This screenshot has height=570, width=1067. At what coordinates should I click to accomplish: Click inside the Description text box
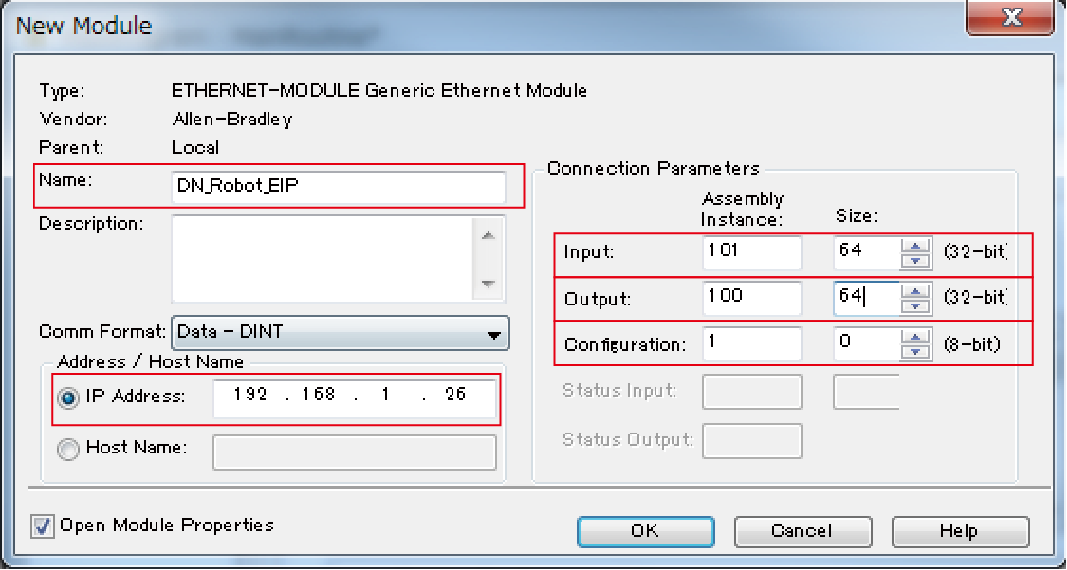point(321,258)
